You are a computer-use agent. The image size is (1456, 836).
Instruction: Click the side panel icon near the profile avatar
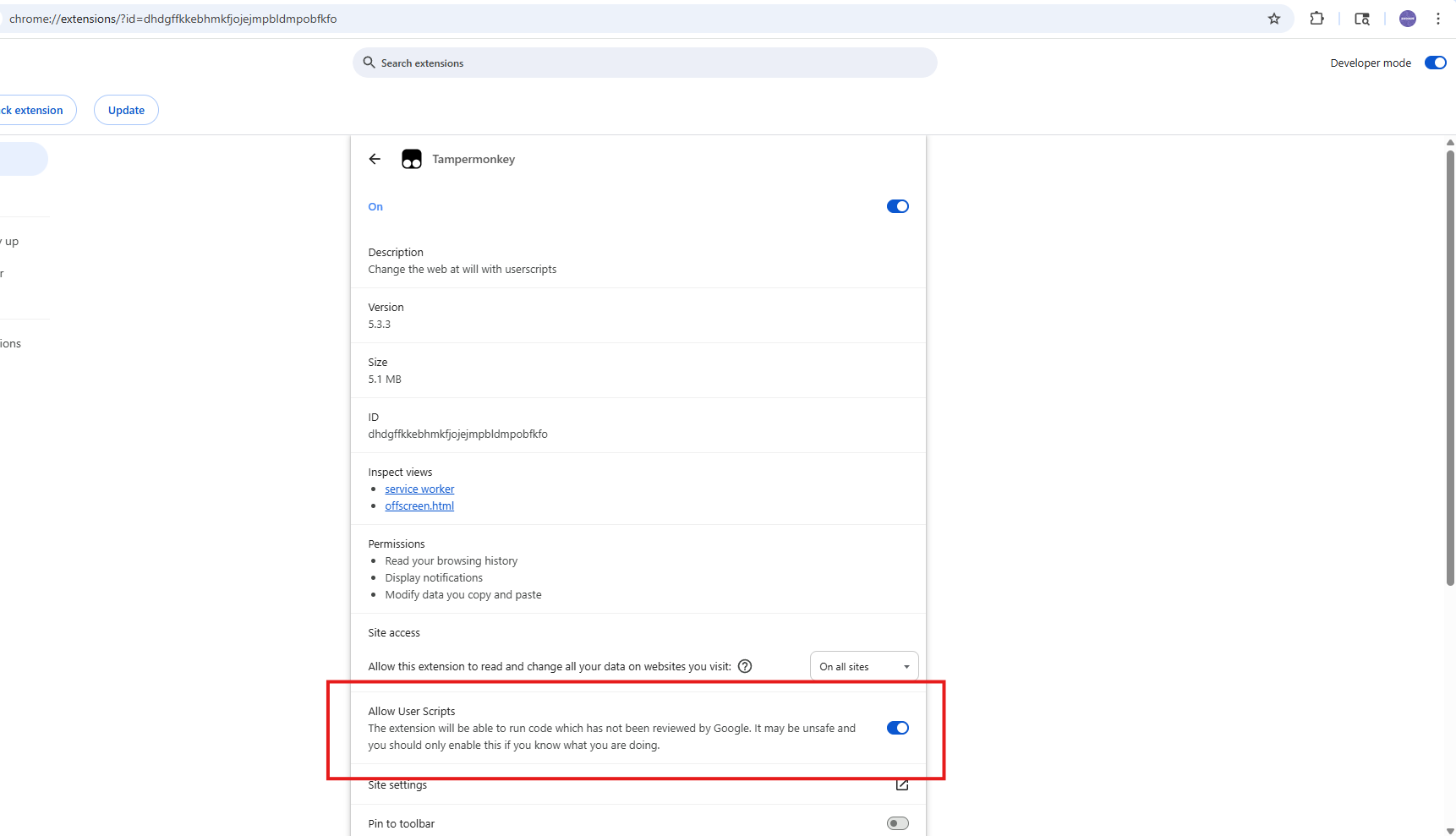coord(1361,19)
